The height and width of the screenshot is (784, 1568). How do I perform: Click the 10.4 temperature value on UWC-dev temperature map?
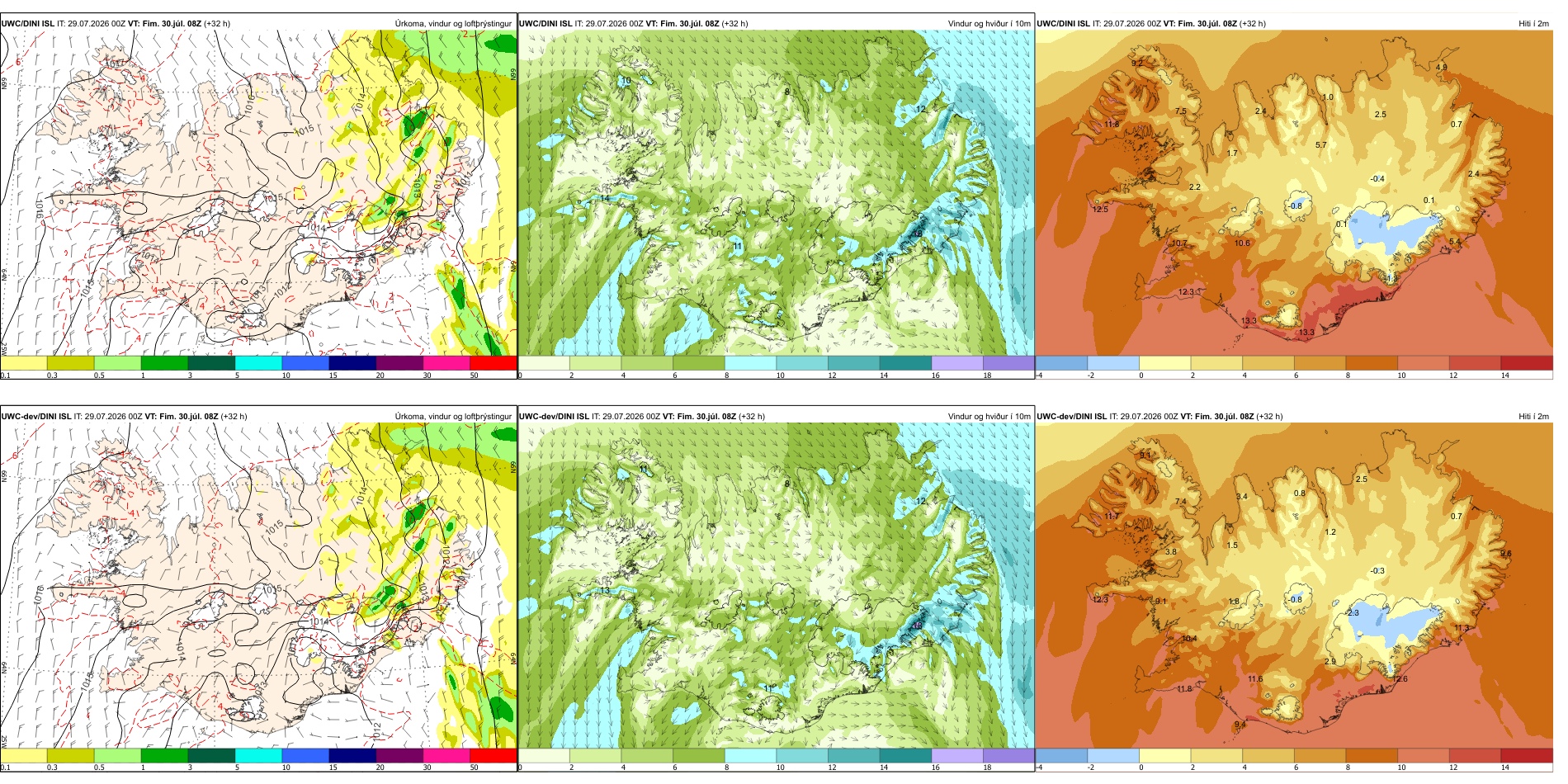1189,639
